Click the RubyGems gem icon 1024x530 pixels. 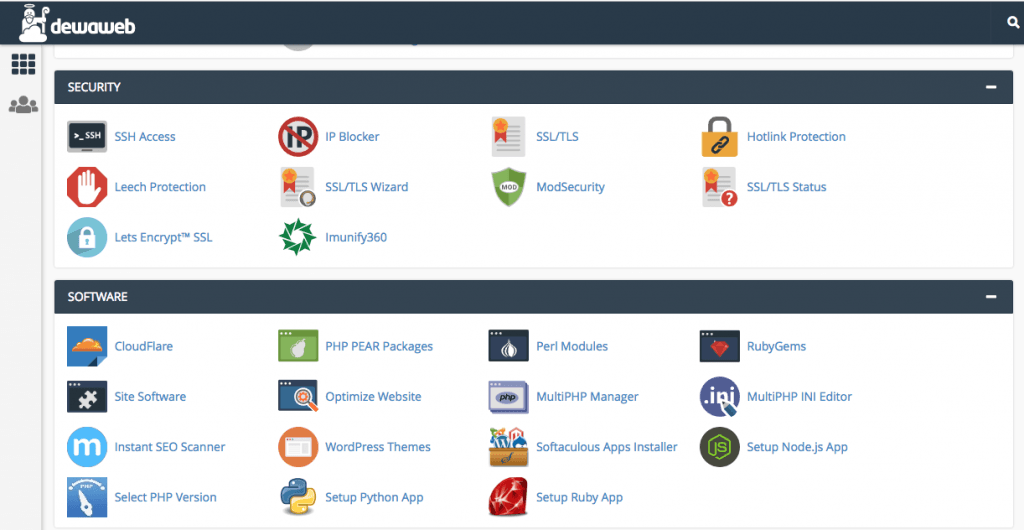[720, 346]
